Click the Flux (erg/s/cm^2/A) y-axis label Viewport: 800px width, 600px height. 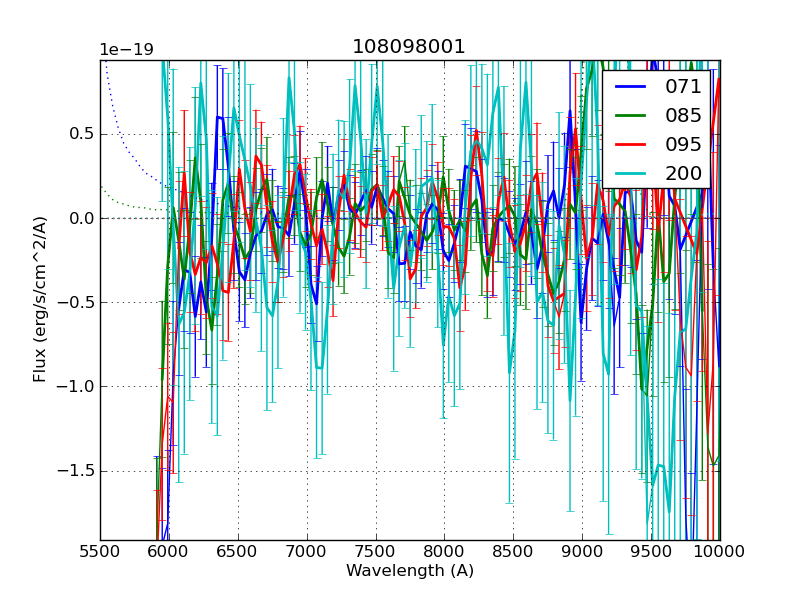point(40,300)
